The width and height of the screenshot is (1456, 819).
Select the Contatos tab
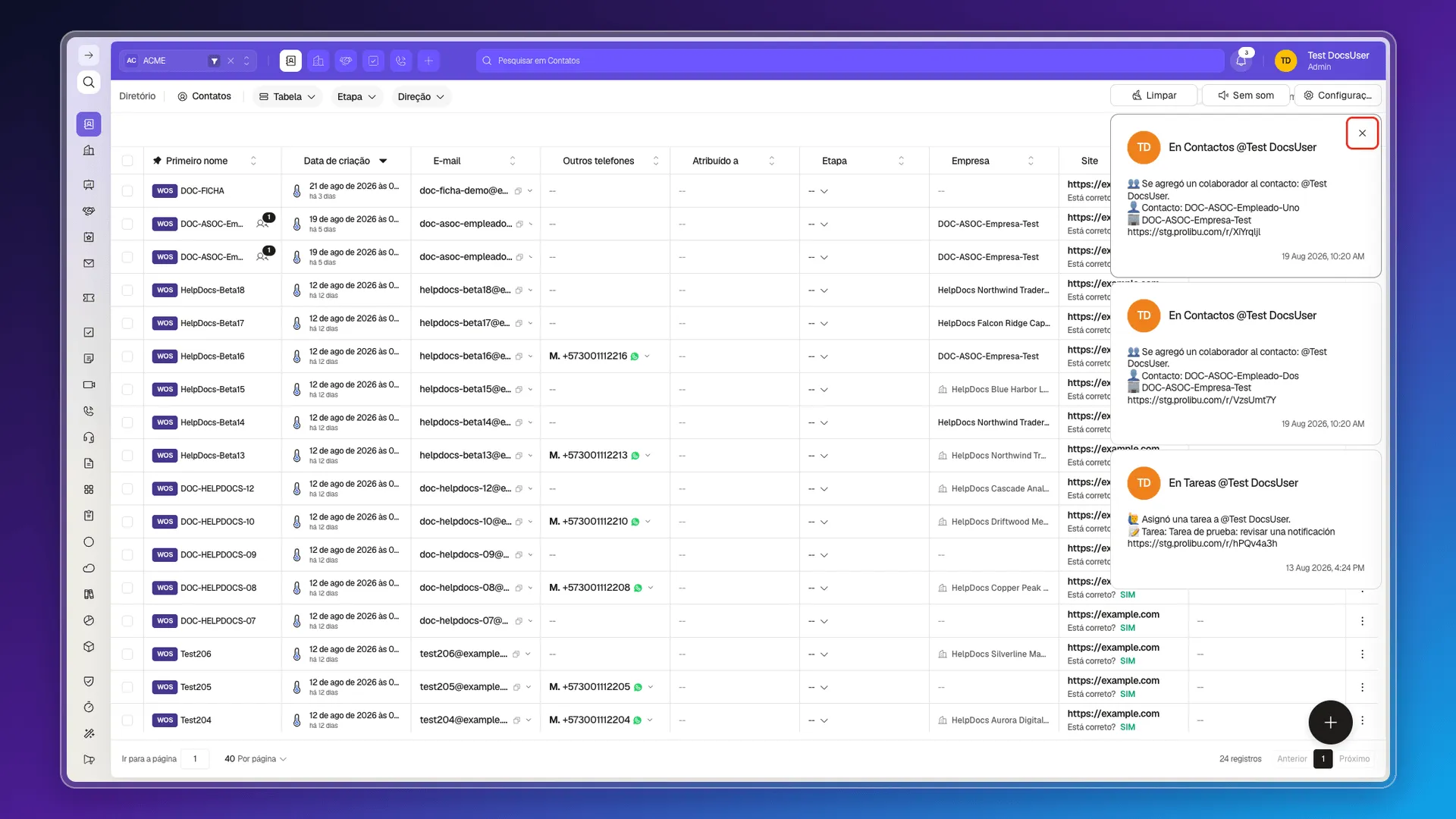pyautogui.click(x=204, y=96)
